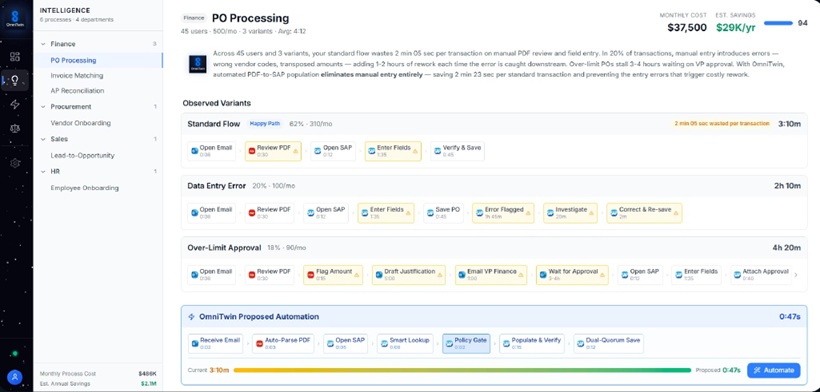Open the dashboard grid icon in the sidebar
The width and height of the screenshot is (820, 392).
tap(15, 56)
